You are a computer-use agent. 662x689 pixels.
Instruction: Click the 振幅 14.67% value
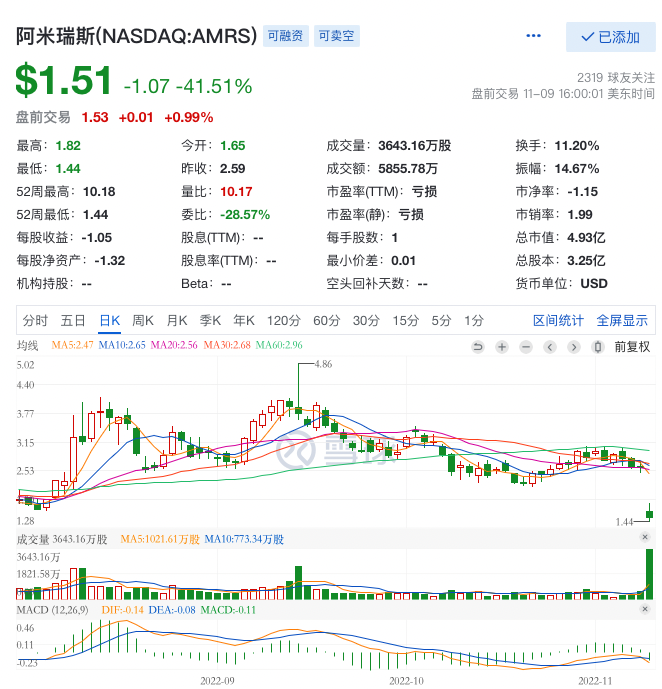tap(577, 169)
